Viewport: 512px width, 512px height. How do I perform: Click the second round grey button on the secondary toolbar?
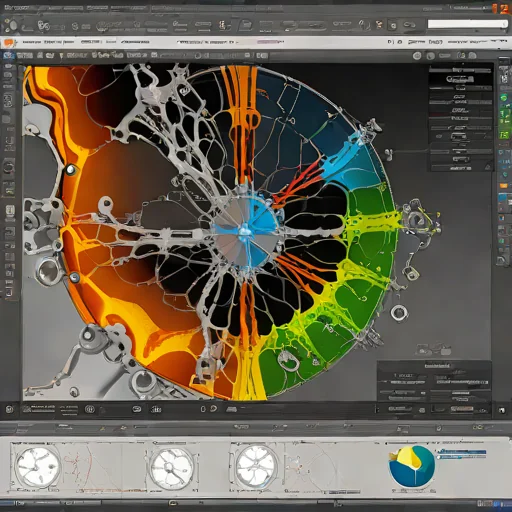(431, 56)
